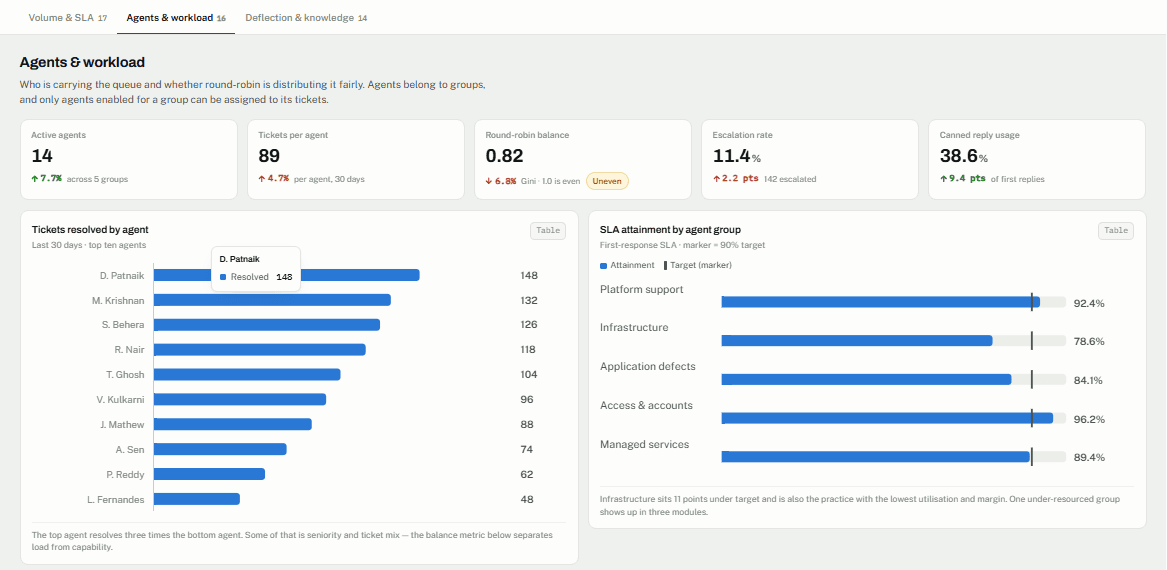Click the Access & accounts attainment bar

pyautogui.click(x=887, y=418)
